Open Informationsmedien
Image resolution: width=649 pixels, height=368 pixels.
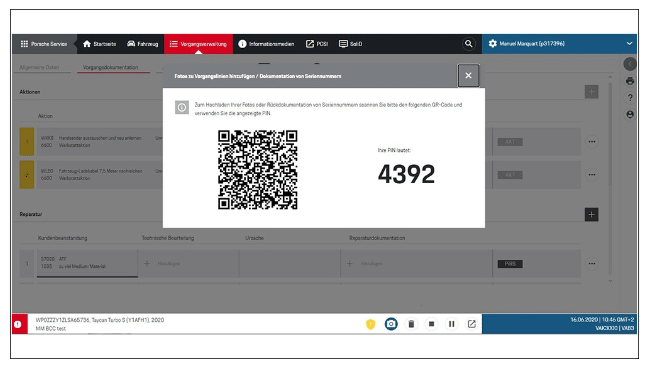point(266,44)
